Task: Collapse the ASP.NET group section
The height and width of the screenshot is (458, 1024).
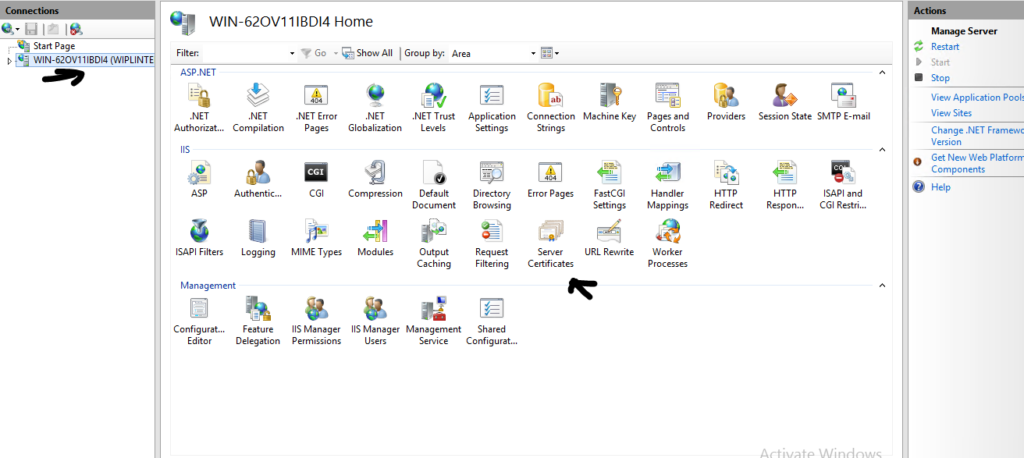Action: click(882, 72)
